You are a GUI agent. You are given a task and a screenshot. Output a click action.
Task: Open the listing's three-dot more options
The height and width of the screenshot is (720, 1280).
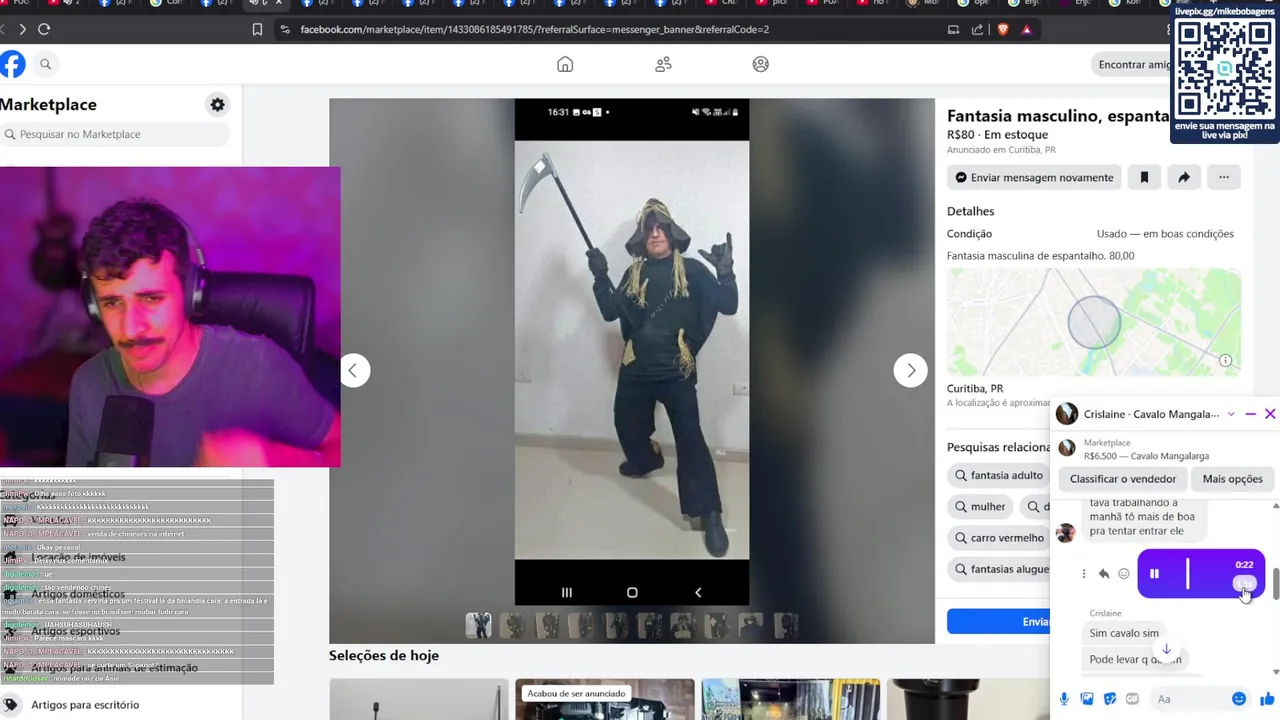point(1223,177)
